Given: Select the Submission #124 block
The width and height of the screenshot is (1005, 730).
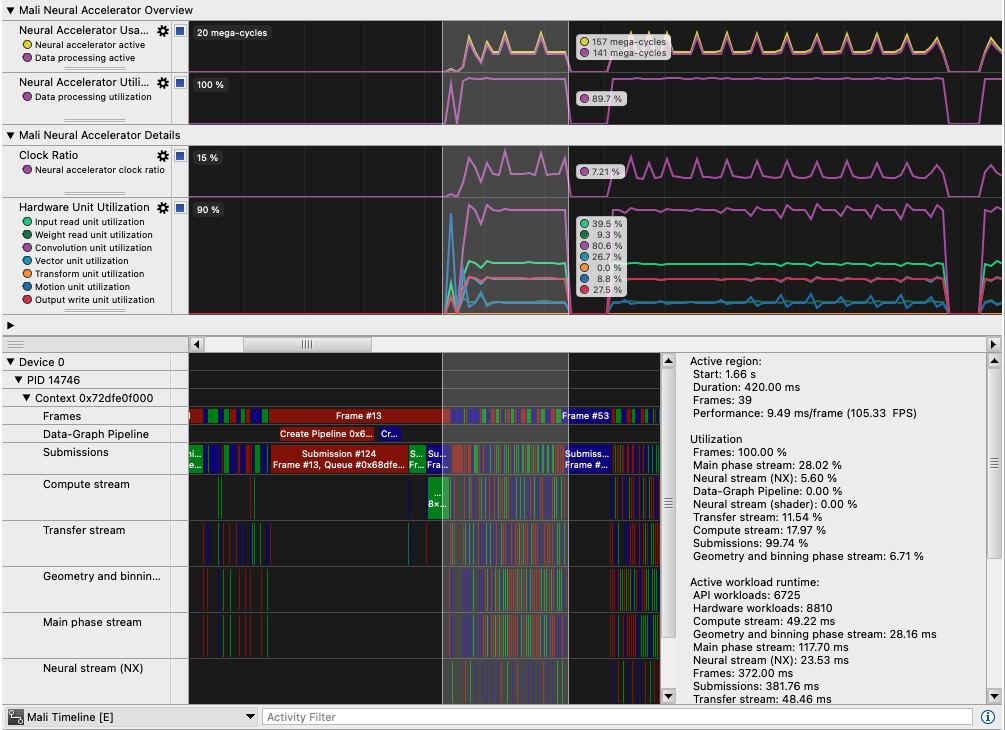Looking at the screenshot, I should (339, 459).
